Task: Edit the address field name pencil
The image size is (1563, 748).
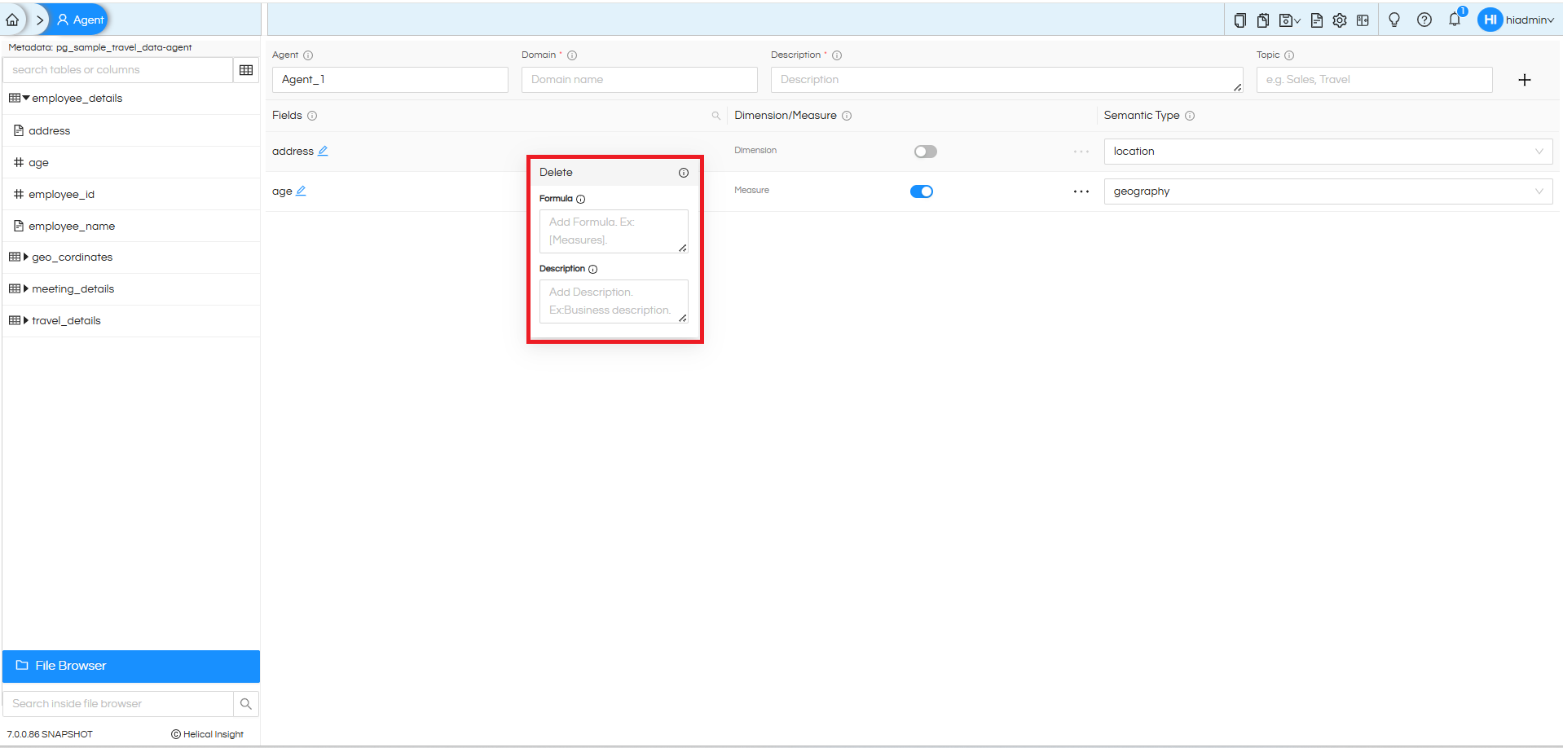Action: (x=322, y=151)
